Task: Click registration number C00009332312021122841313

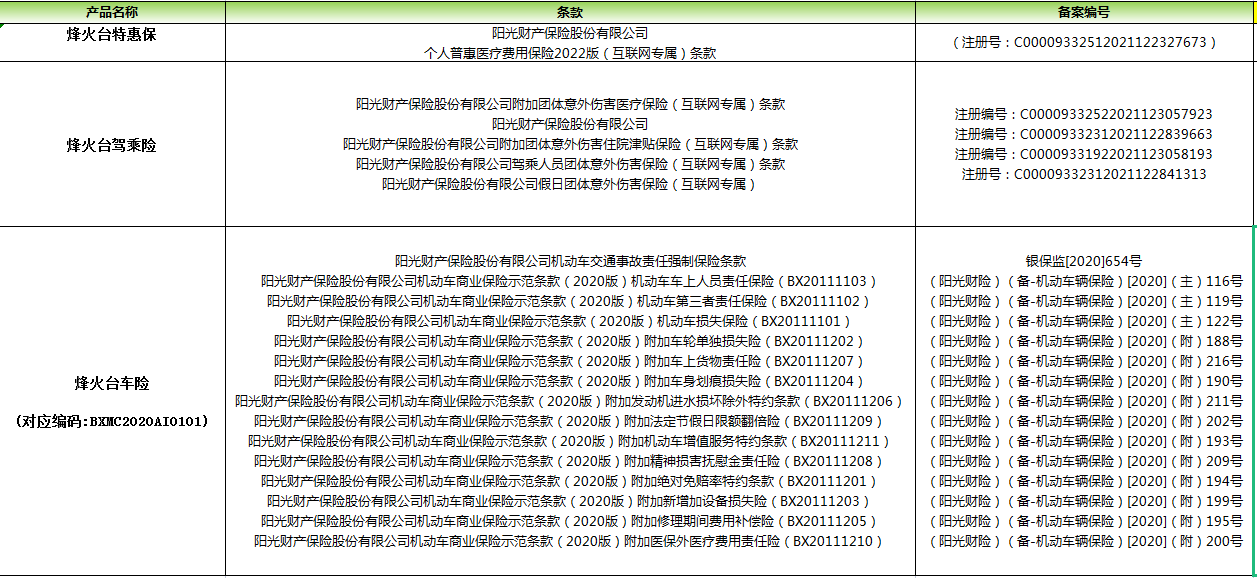Action: (x=1084, y=174)
